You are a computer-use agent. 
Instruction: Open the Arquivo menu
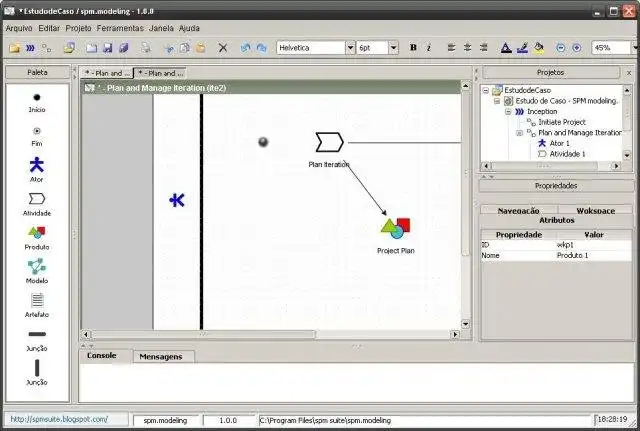click(x=19, y=28)
